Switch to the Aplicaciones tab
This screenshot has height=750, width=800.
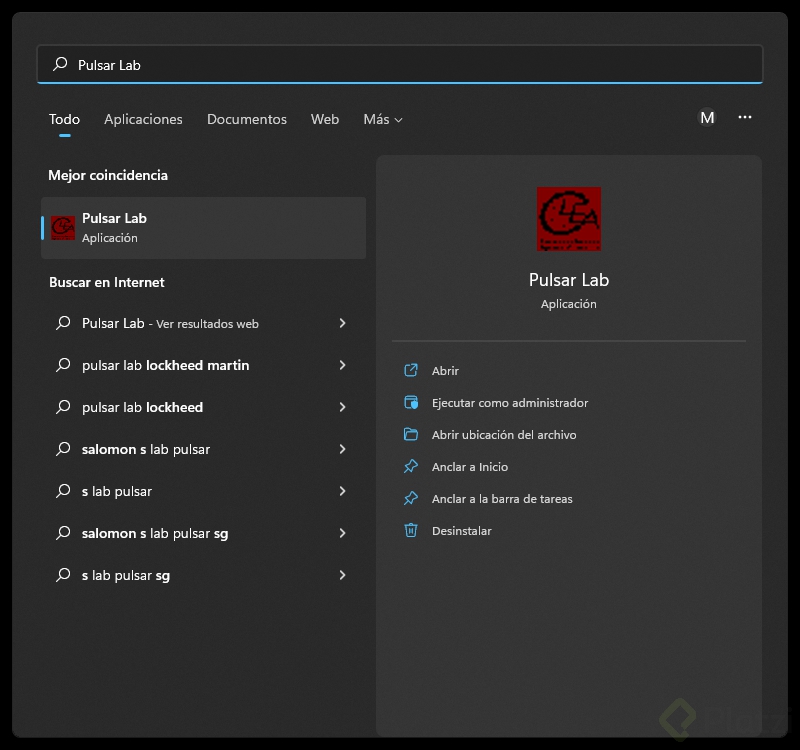(x=143, y=119)
